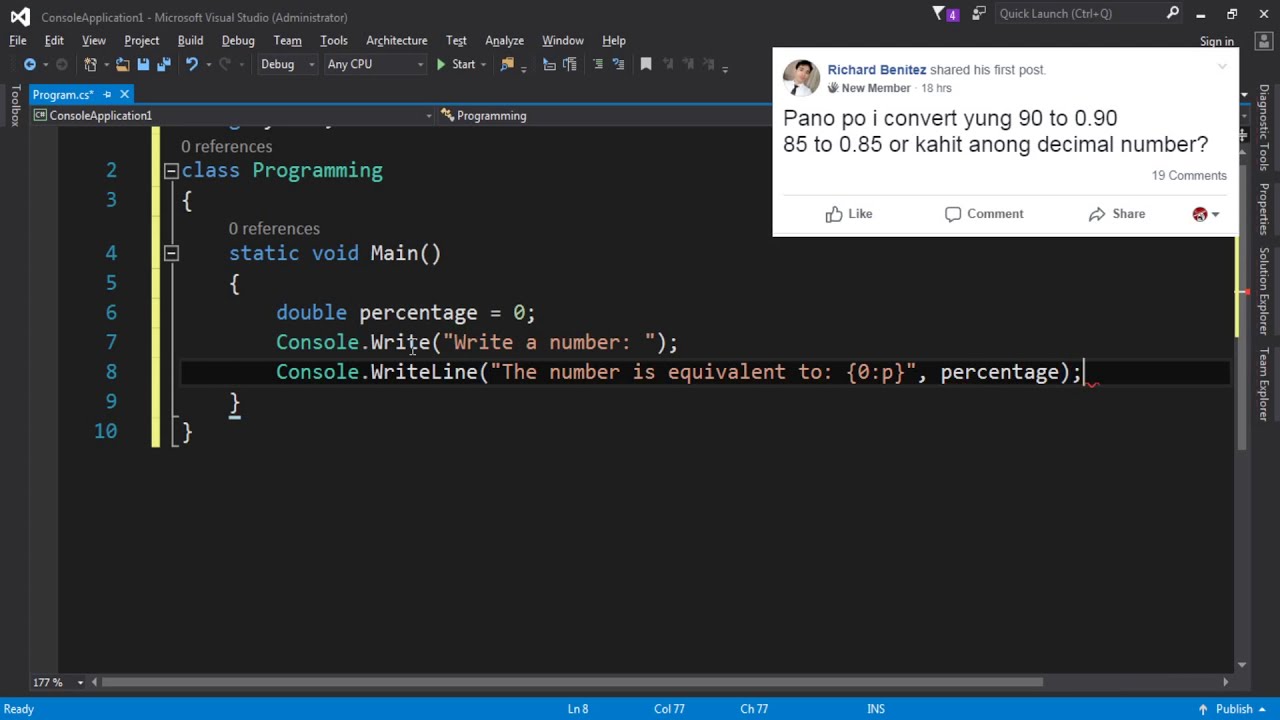Open the ConsoleApplication1 navigation dropdown
The width and height of the screenshot is (1280, 720).
tap(234, 116)
